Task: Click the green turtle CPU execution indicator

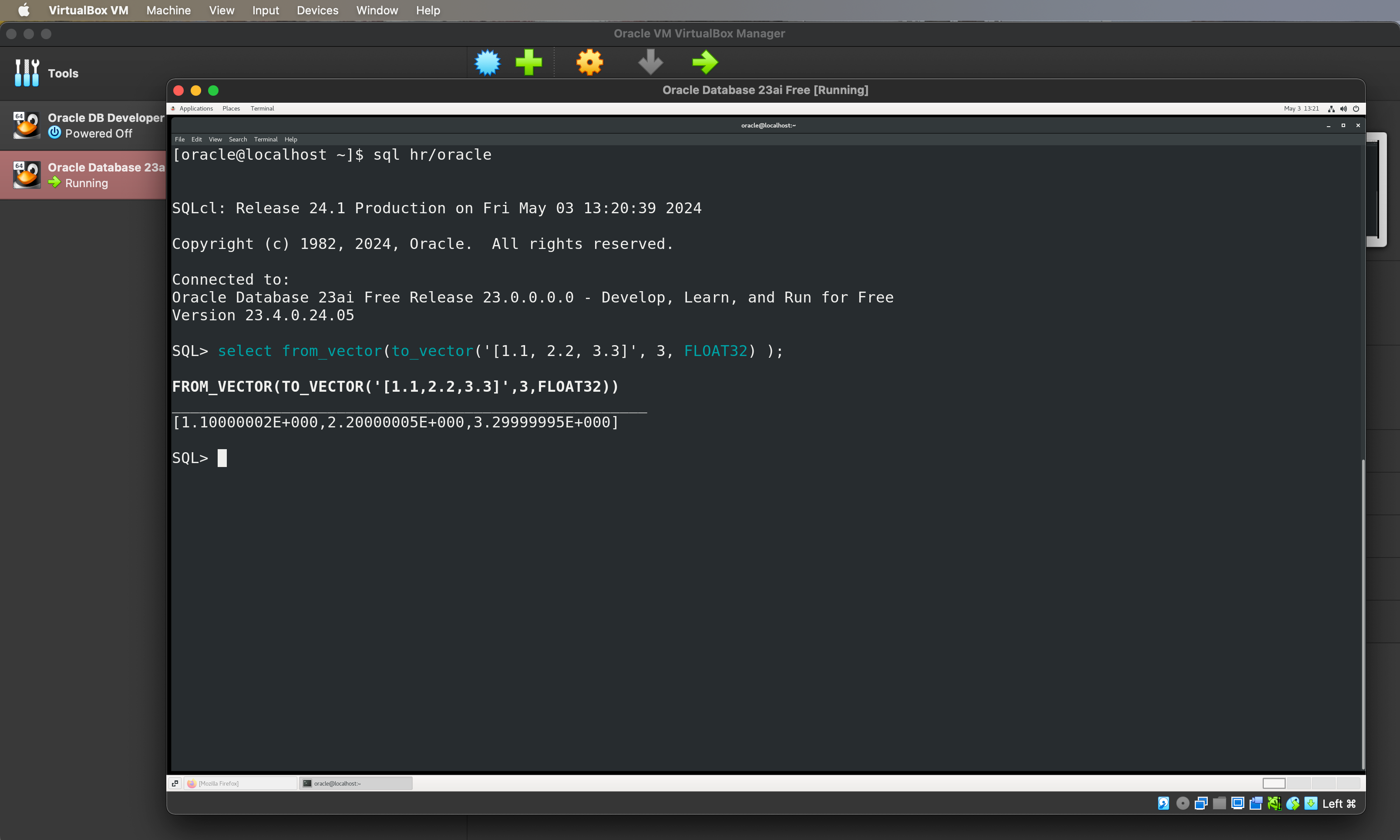Action: click(x=1274, y=803)
